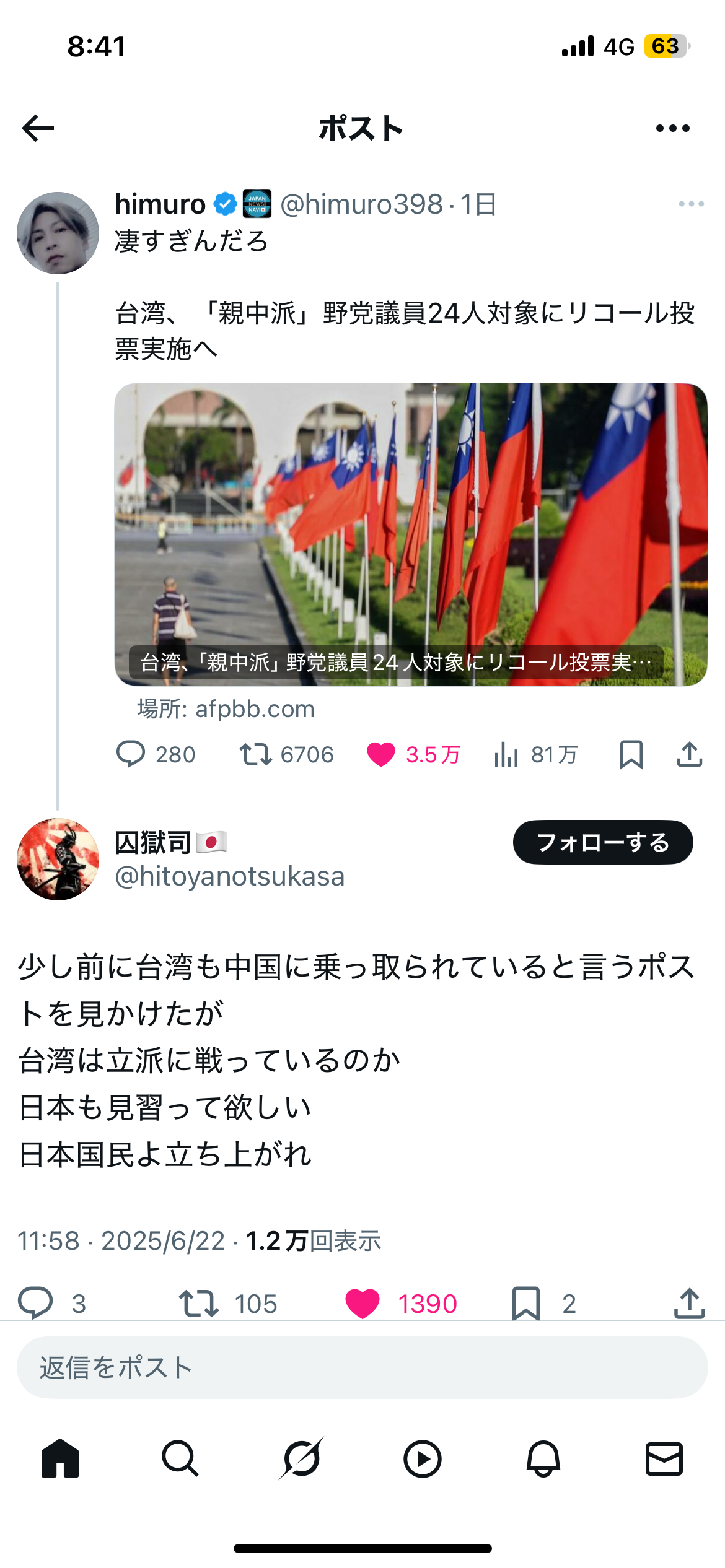The height and width of the screenshot is (1568, 725).
Task: Open the afpbb.com article image with Taiwan flags
Action: [411, 534]
